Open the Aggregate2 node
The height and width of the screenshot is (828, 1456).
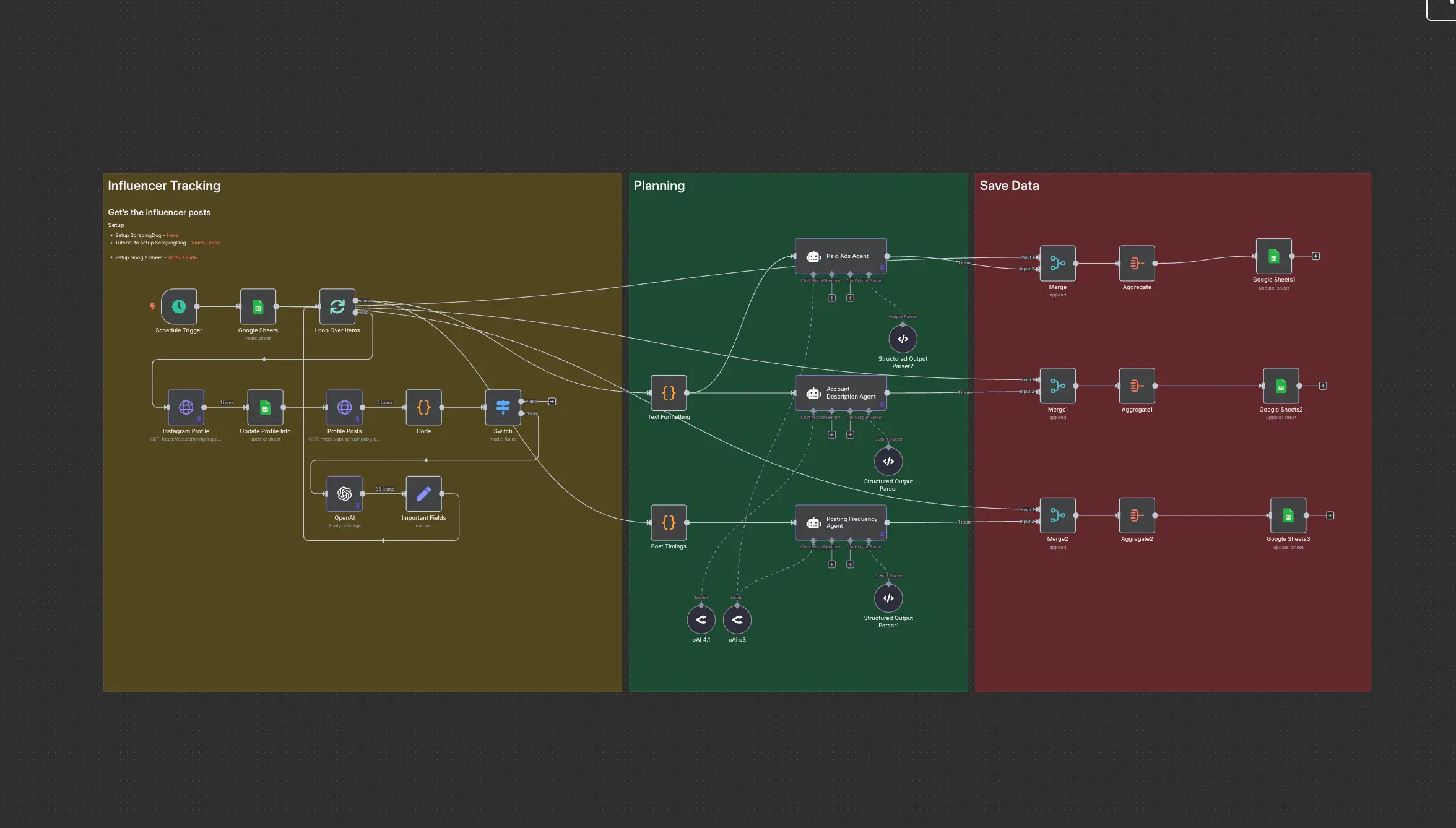point(1137,515)
